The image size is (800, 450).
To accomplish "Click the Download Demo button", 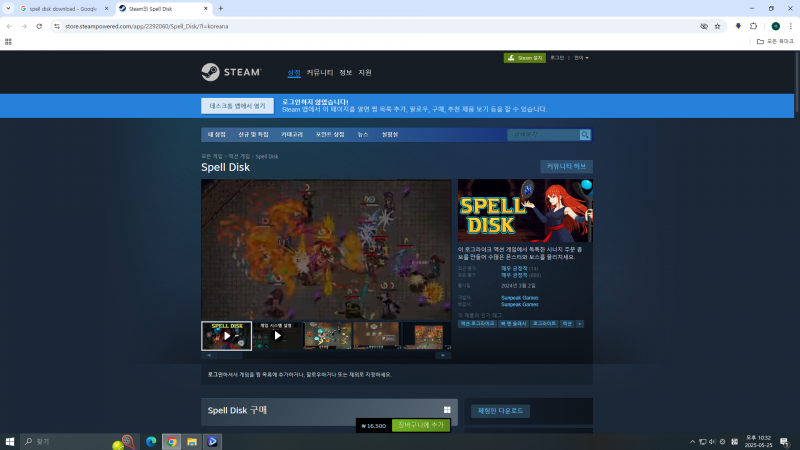I will (500, 411).
